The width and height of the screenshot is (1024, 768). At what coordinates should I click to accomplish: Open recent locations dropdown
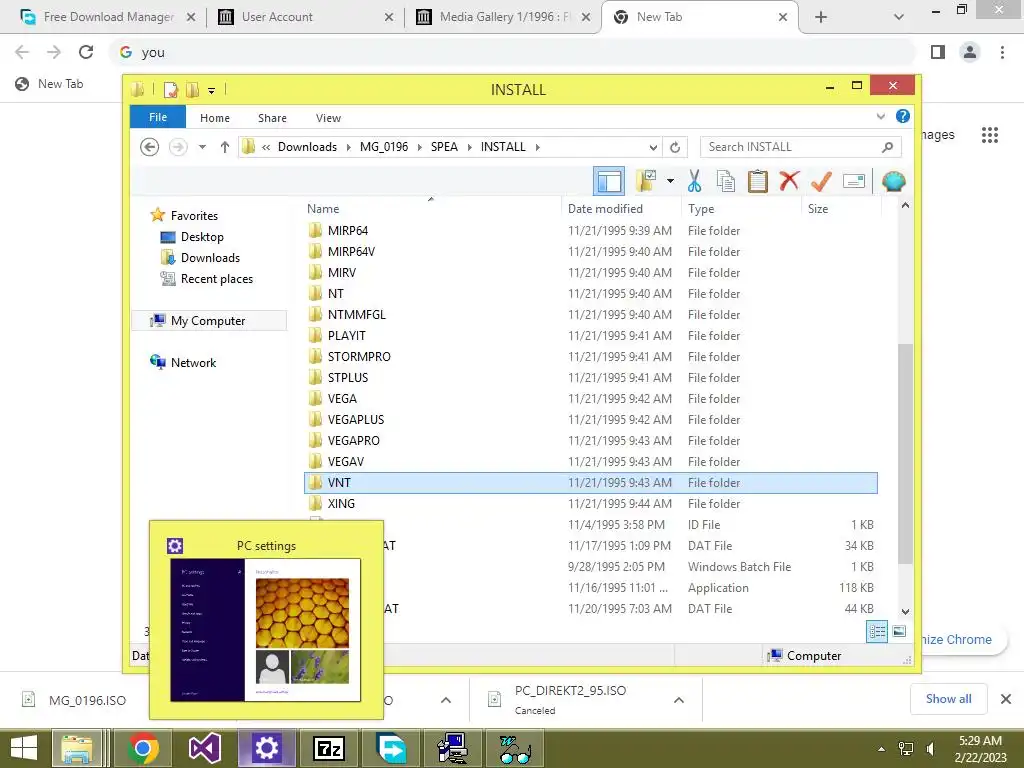click(202, 147)
